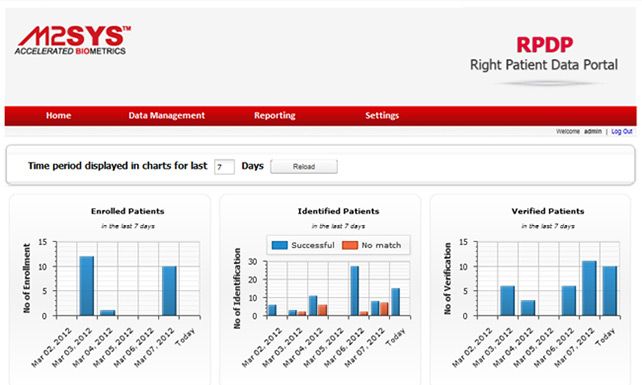
Task: Click the Verified Patients chart title
Action: point(548,211)
